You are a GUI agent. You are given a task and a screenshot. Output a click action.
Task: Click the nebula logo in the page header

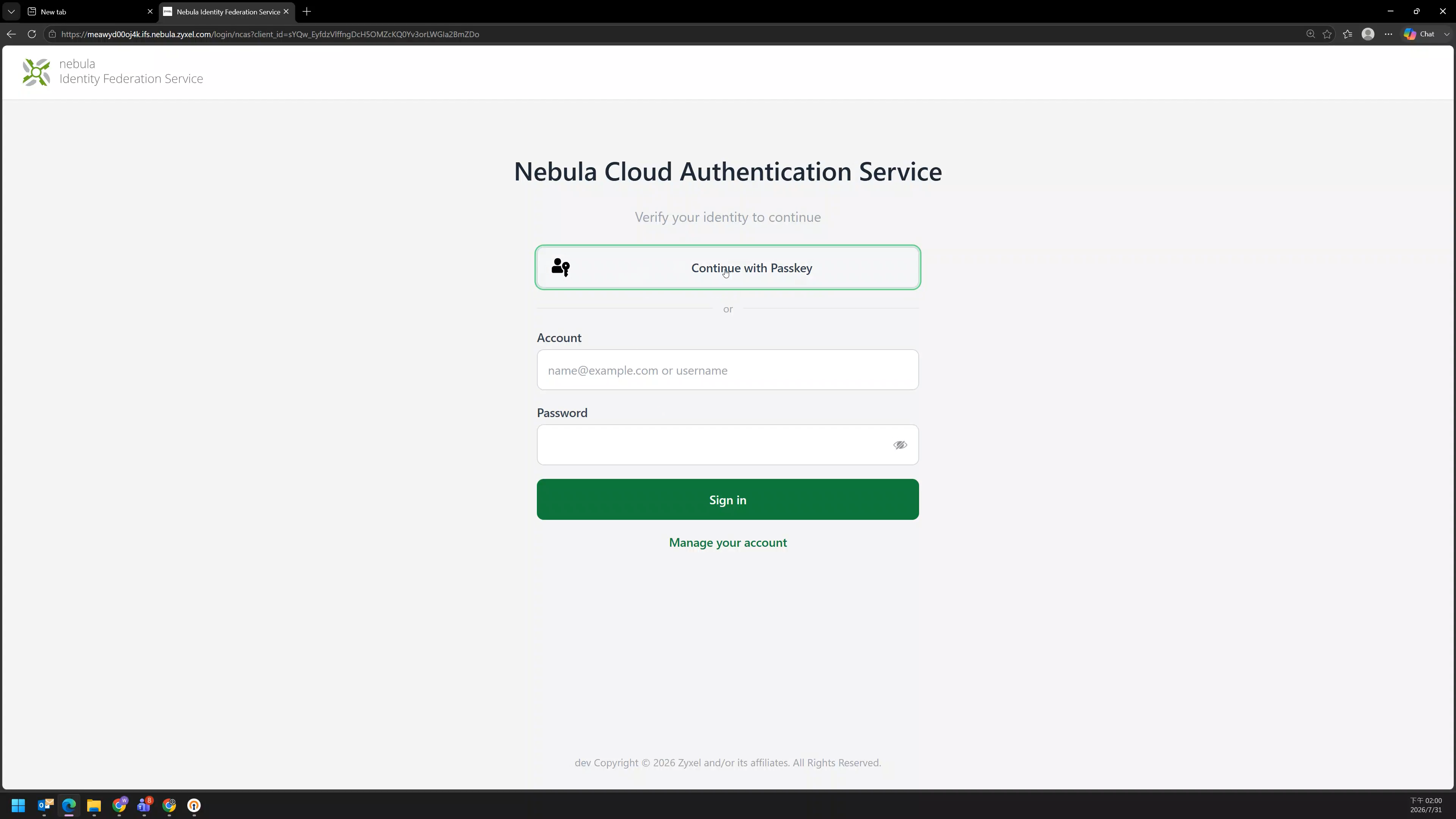[x=36, y=72]
